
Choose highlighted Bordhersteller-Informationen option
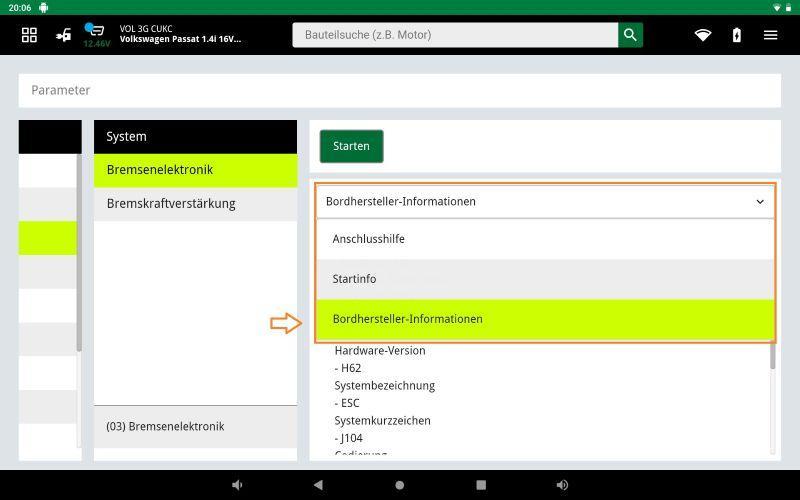coord(545,319)
